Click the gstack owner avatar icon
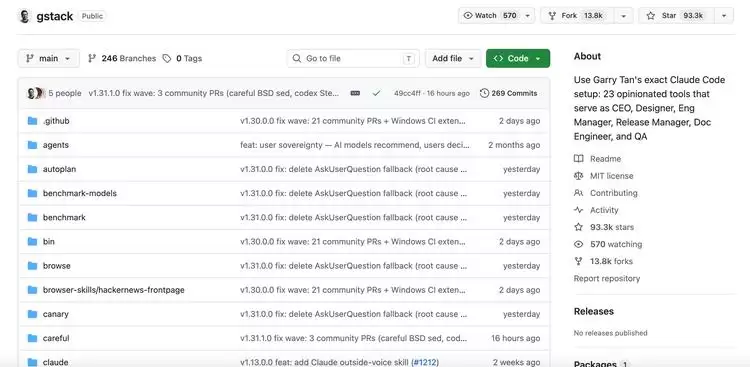 [24, 16]
